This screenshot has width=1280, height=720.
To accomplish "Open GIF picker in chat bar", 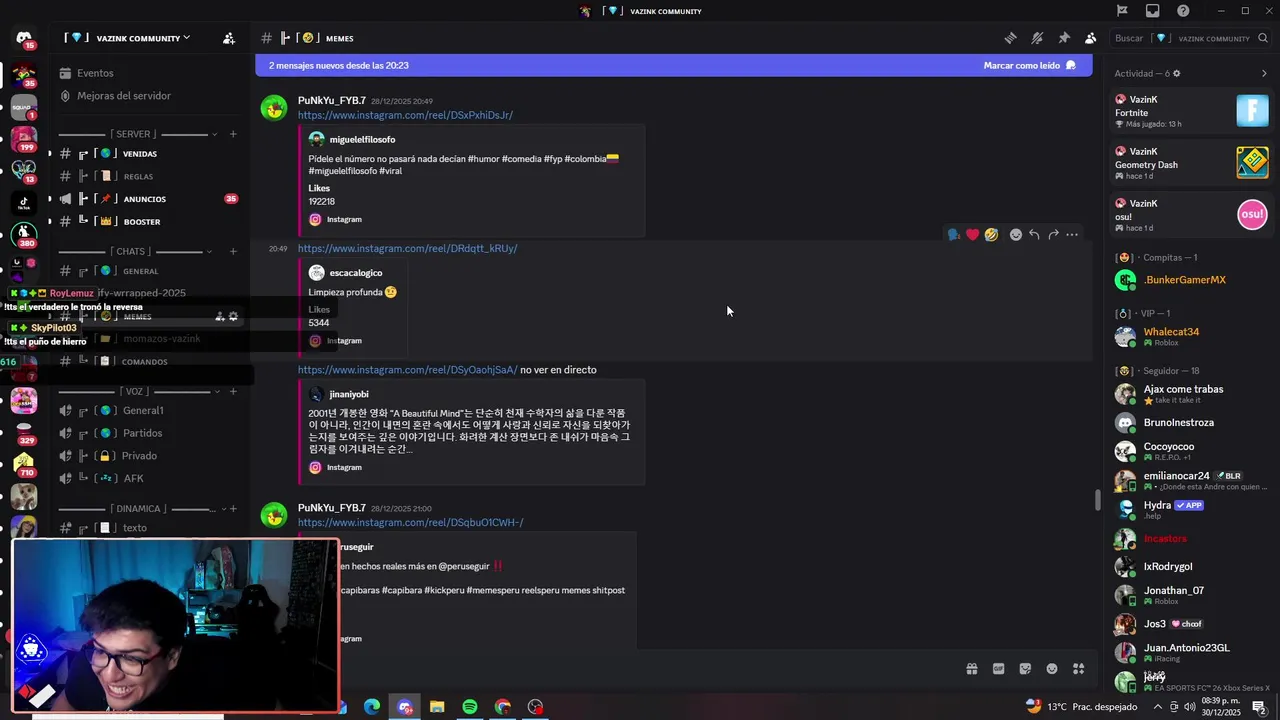I will (x=998, y=669).
